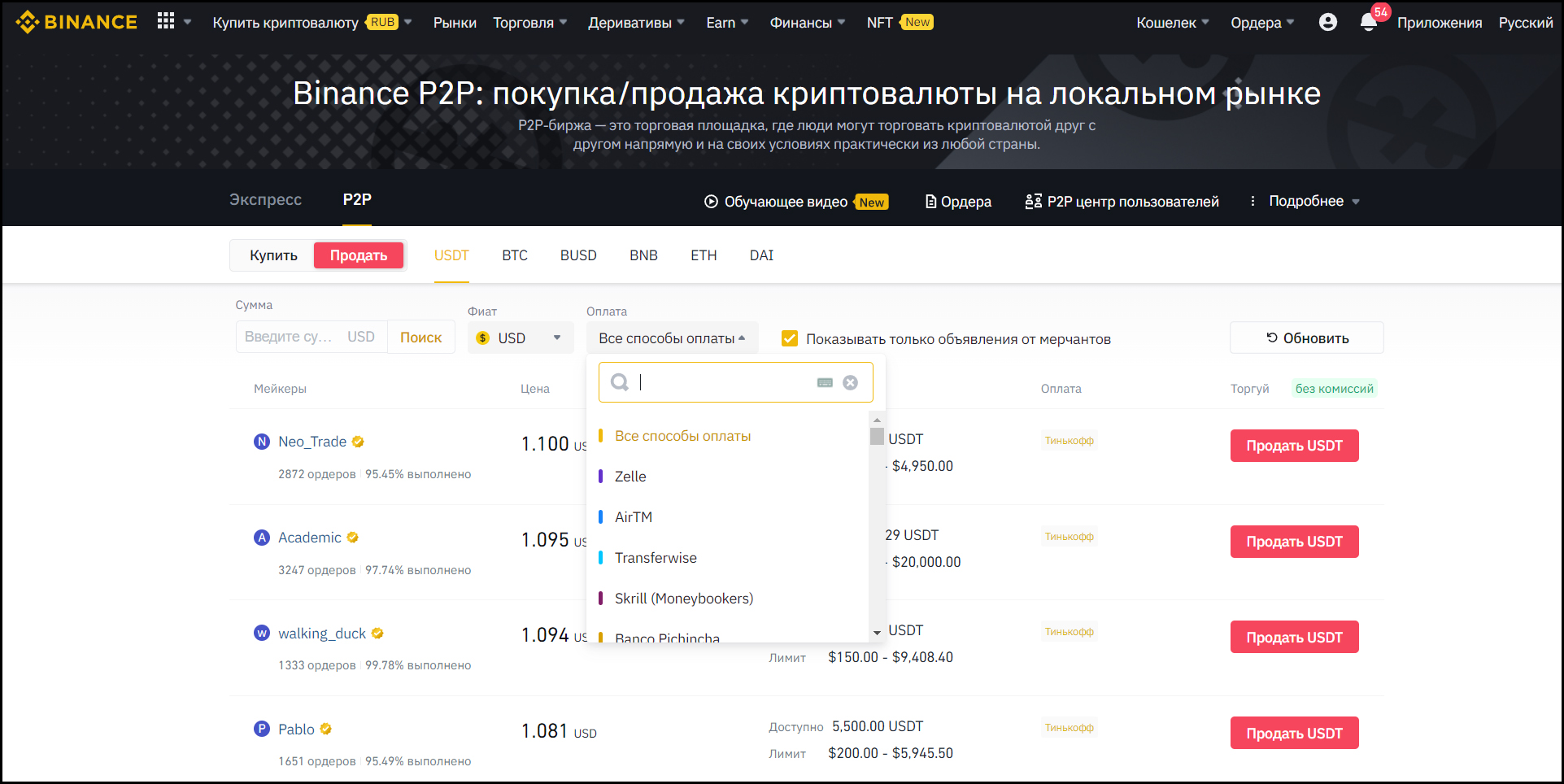
Task: Click walking_duck verified merchant badge
Action: (377, 634)
